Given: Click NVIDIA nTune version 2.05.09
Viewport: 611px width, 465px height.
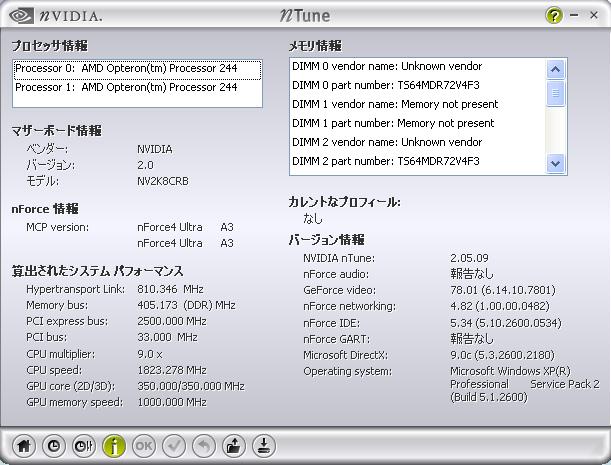Looking at the screenshot, I should [x=469, y=258].
